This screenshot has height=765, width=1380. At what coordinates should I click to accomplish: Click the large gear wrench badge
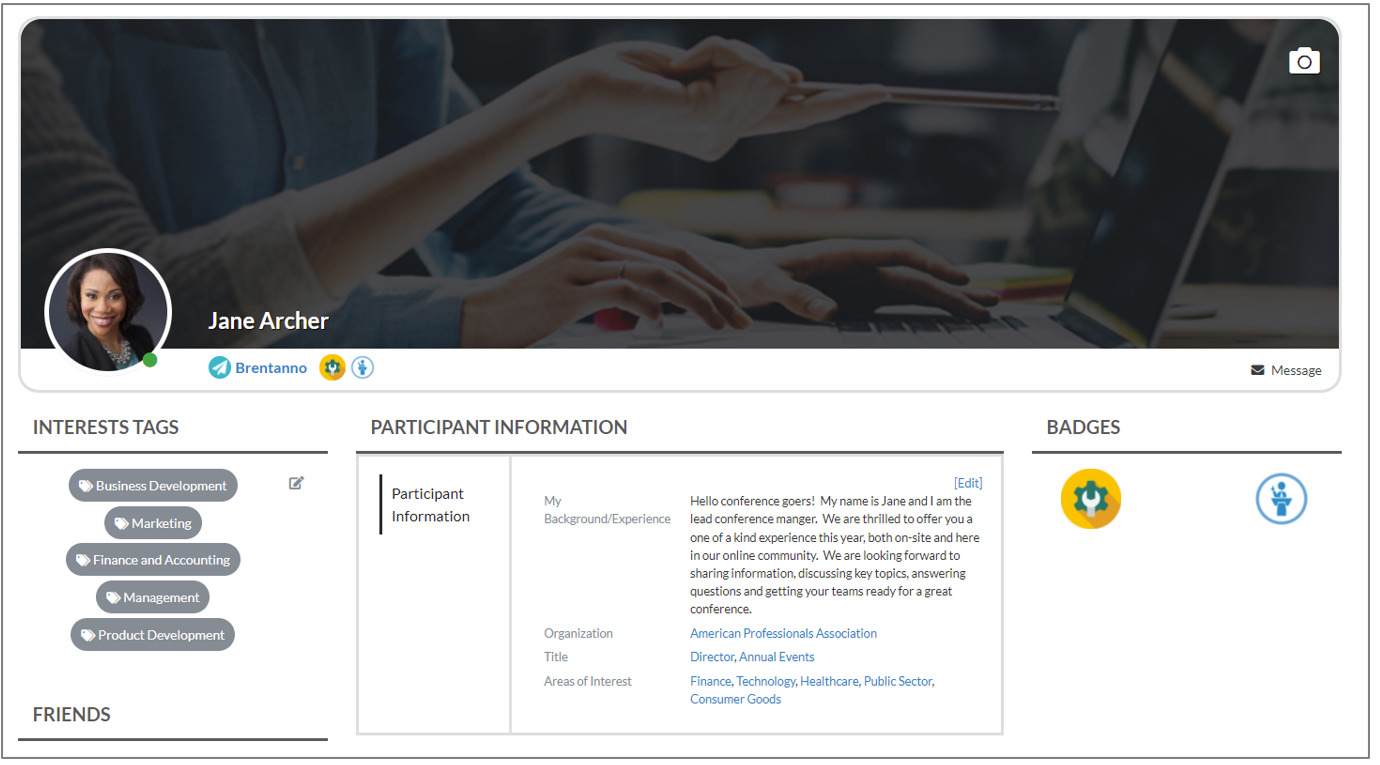pyautogui.click(x=1090, y=499)
